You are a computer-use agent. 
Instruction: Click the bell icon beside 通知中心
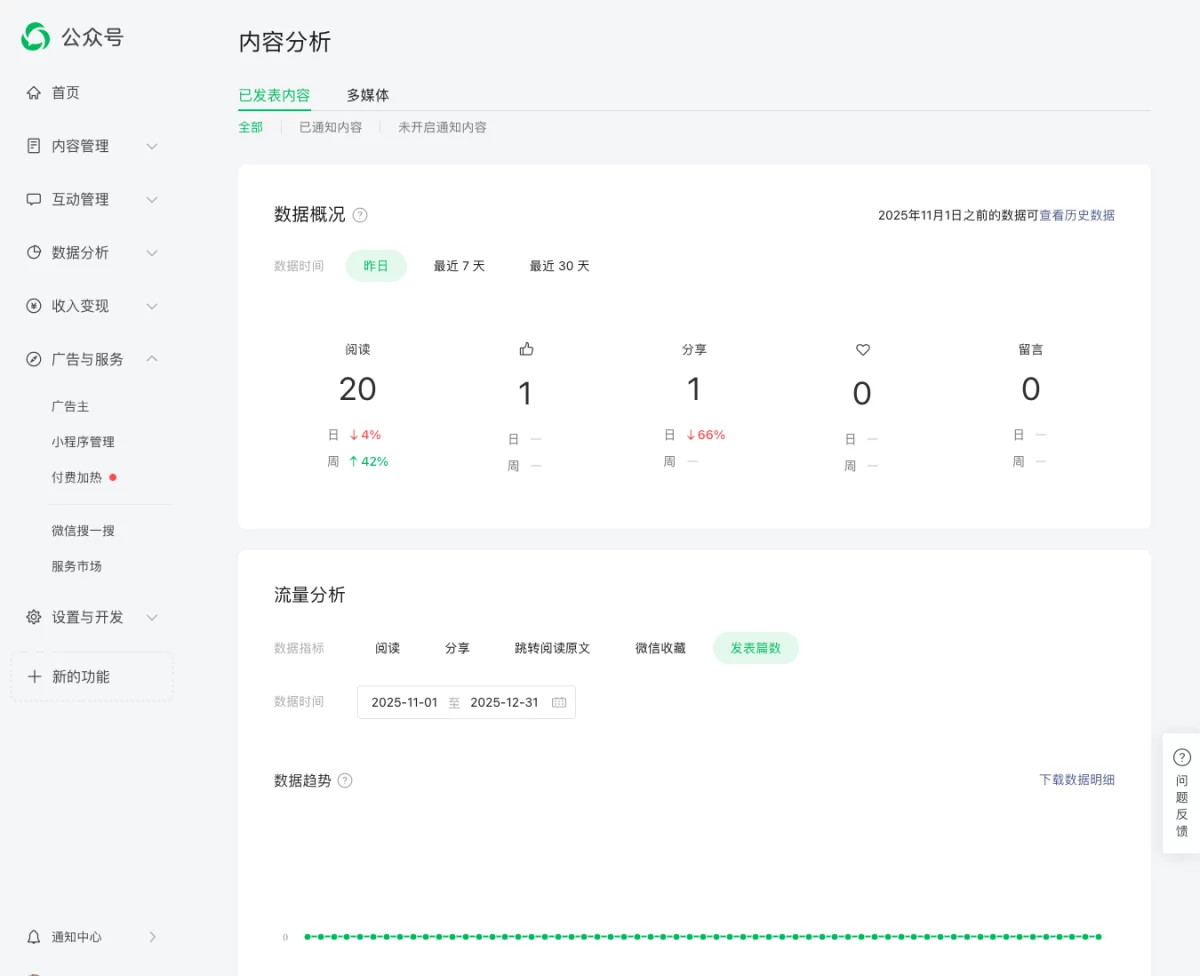(x=34, y=937)
